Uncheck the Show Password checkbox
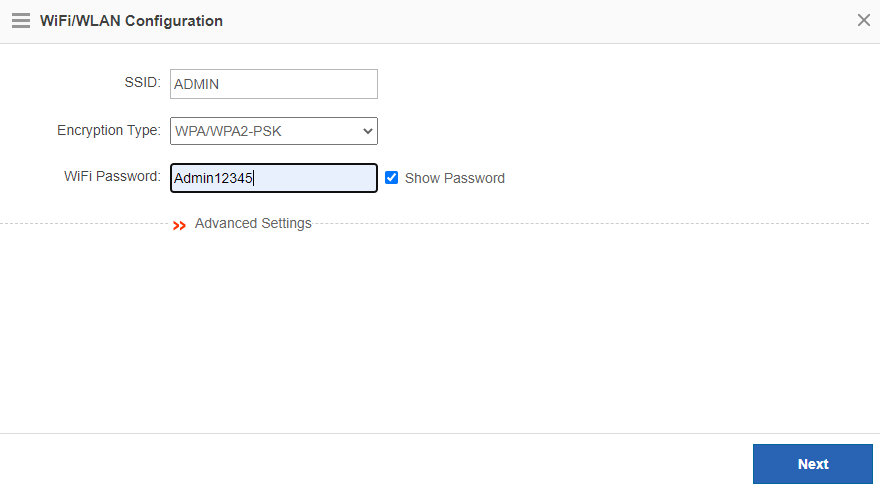Image resolution: width=880 pixels, height=494 pixels. pyautogui.click(x=392, y=178)
